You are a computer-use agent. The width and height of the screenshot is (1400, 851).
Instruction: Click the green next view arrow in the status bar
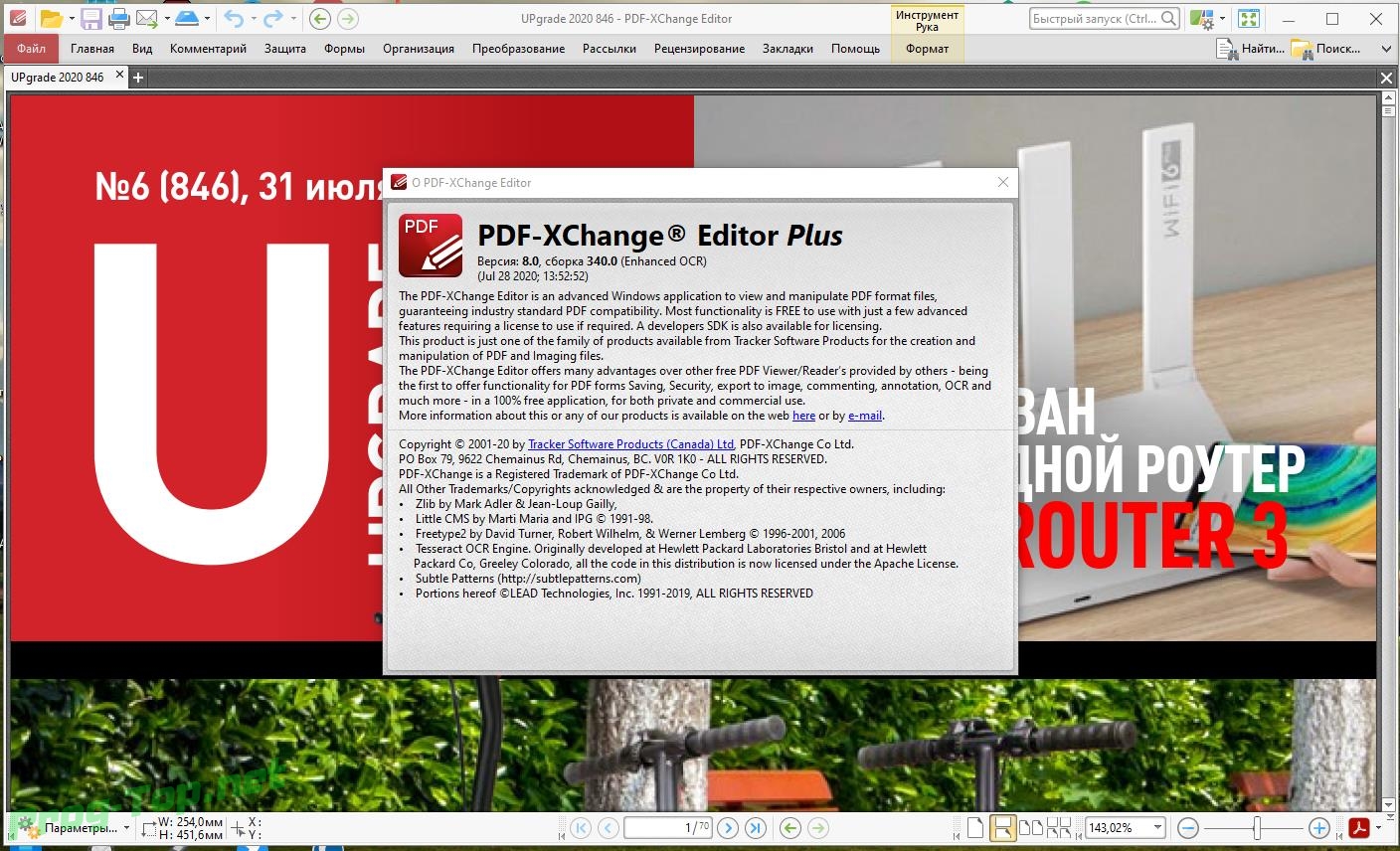click(818, 827)
